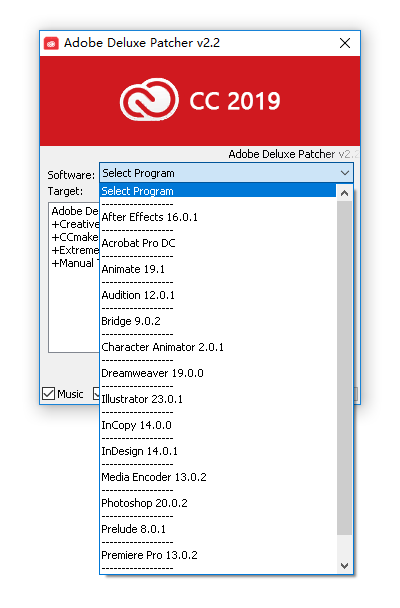Pick Audition 12.0.1 in dropdown list
This screenshot has height=608, width=400.
point(218,295)
